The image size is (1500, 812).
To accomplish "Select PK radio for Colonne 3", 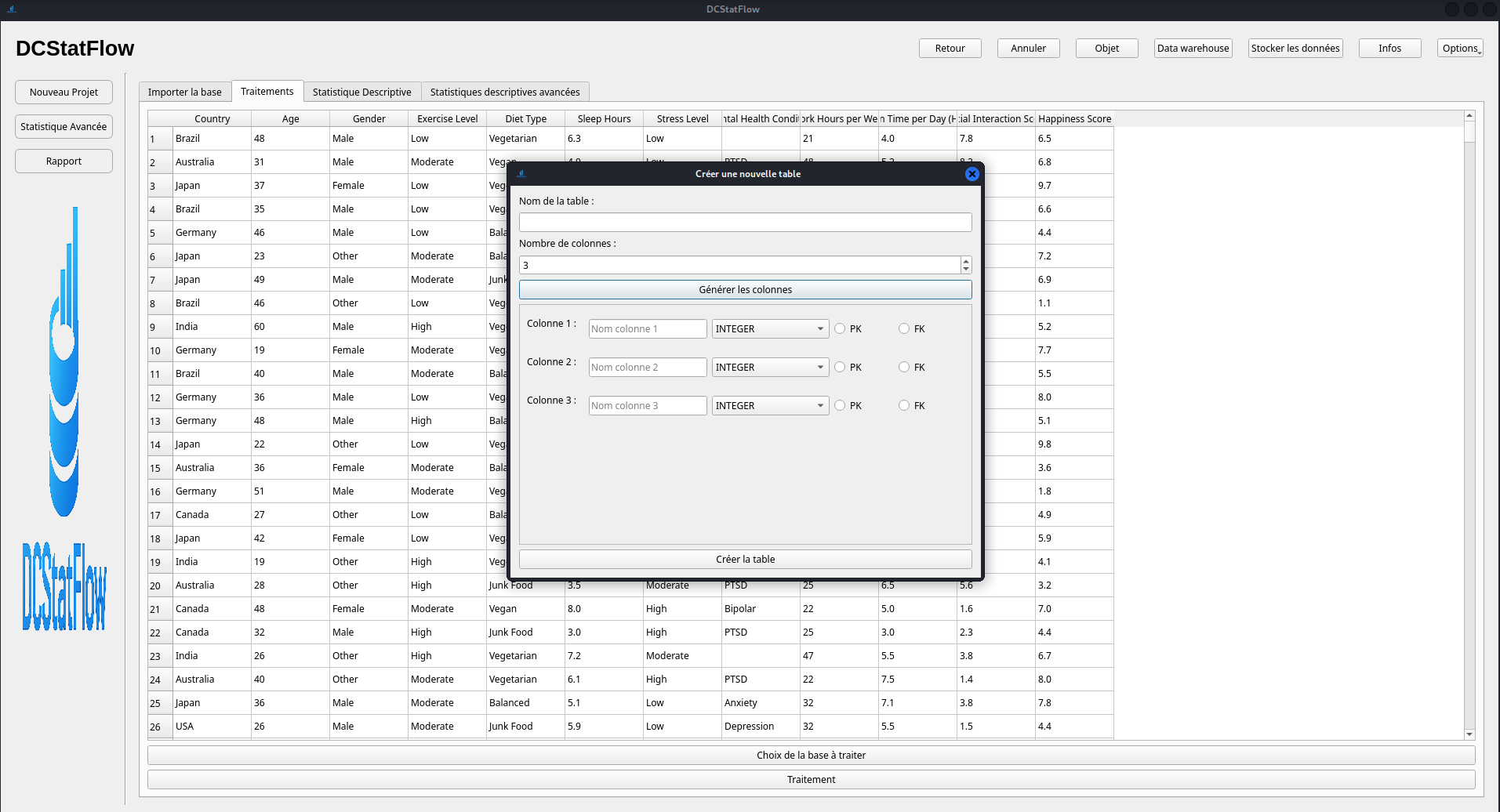I will coord(840,406).
